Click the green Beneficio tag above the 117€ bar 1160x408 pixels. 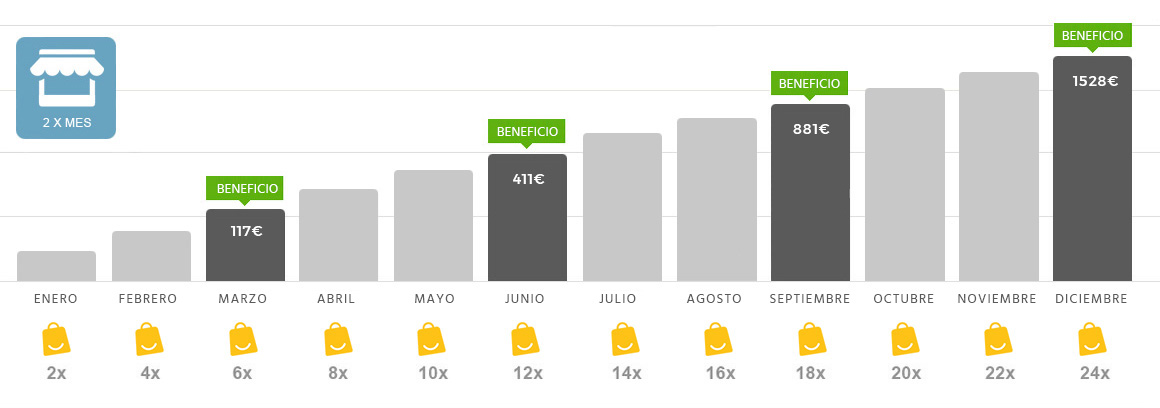pyautogui.click(x=245, y=190)
